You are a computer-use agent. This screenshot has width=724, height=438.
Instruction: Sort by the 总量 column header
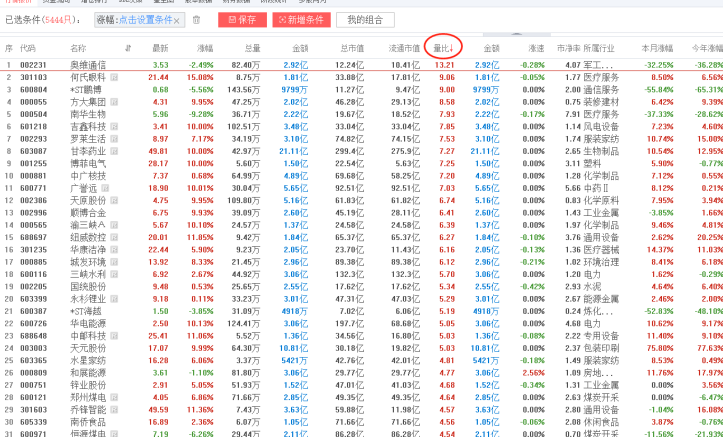(x=253, y=48)
